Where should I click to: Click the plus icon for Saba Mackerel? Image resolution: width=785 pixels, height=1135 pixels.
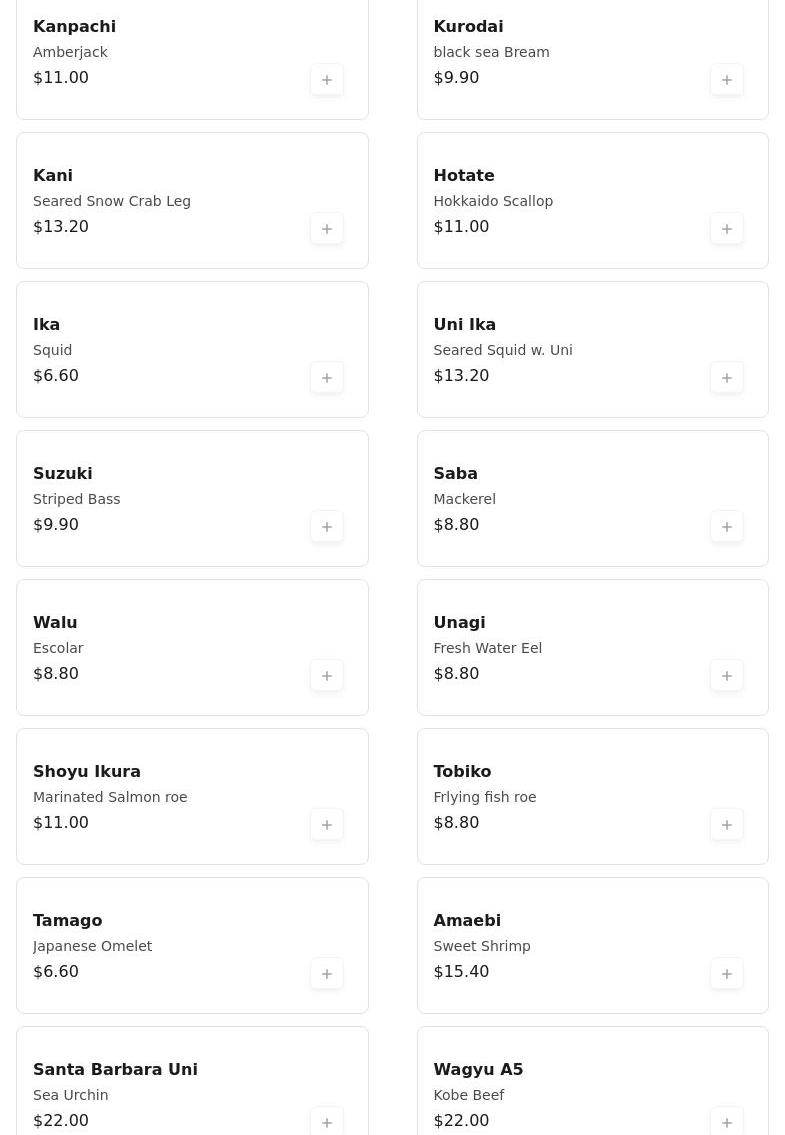click(727, 527)
